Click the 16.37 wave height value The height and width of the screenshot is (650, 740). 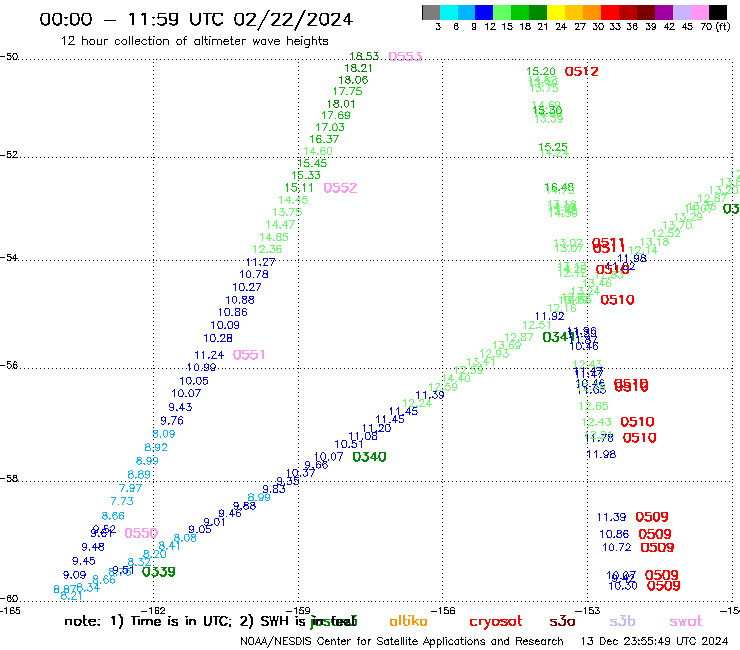coord(324,139)
